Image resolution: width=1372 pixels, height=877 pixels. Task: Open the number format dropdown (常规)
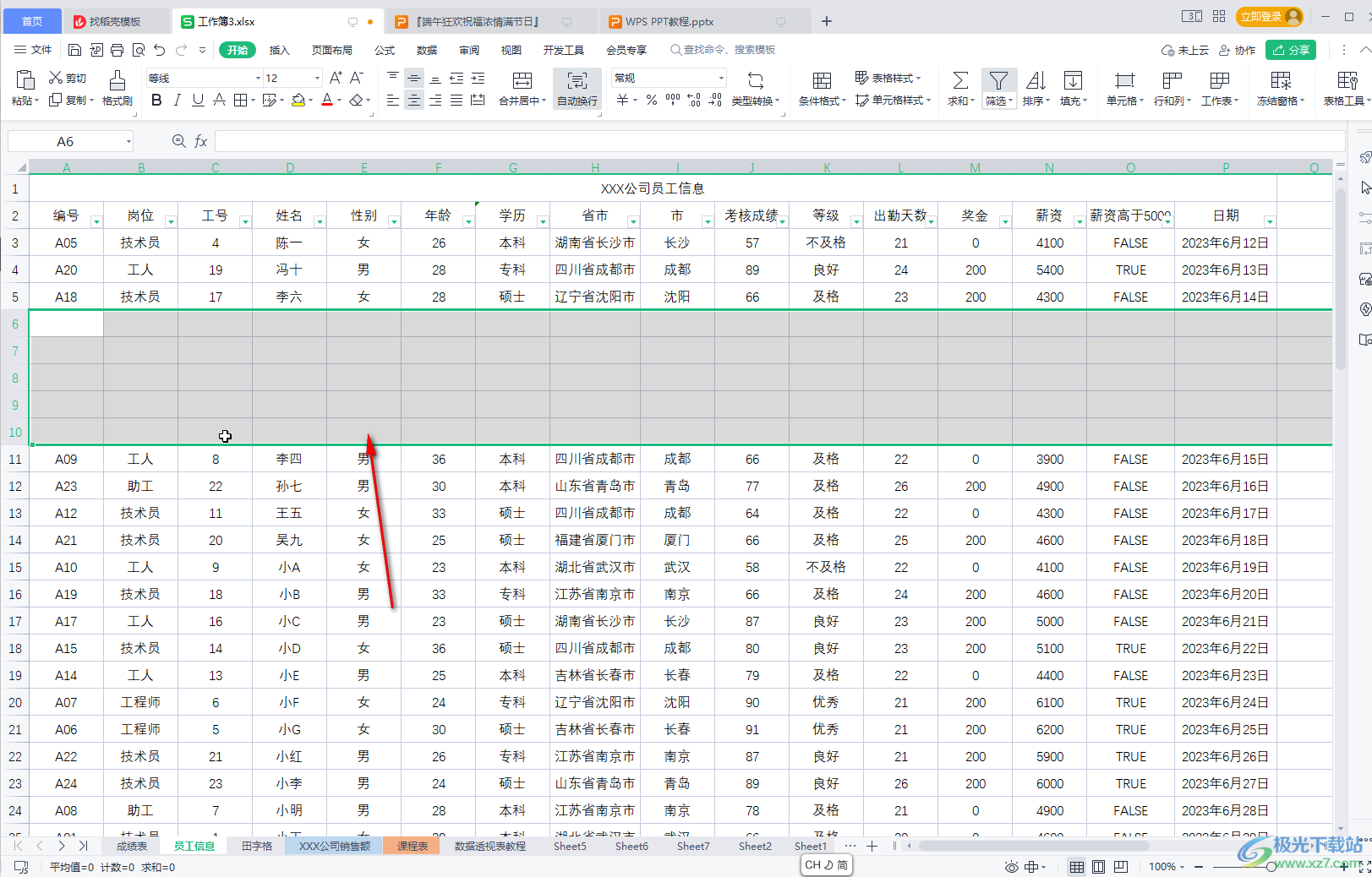click(x=721, y=78)
